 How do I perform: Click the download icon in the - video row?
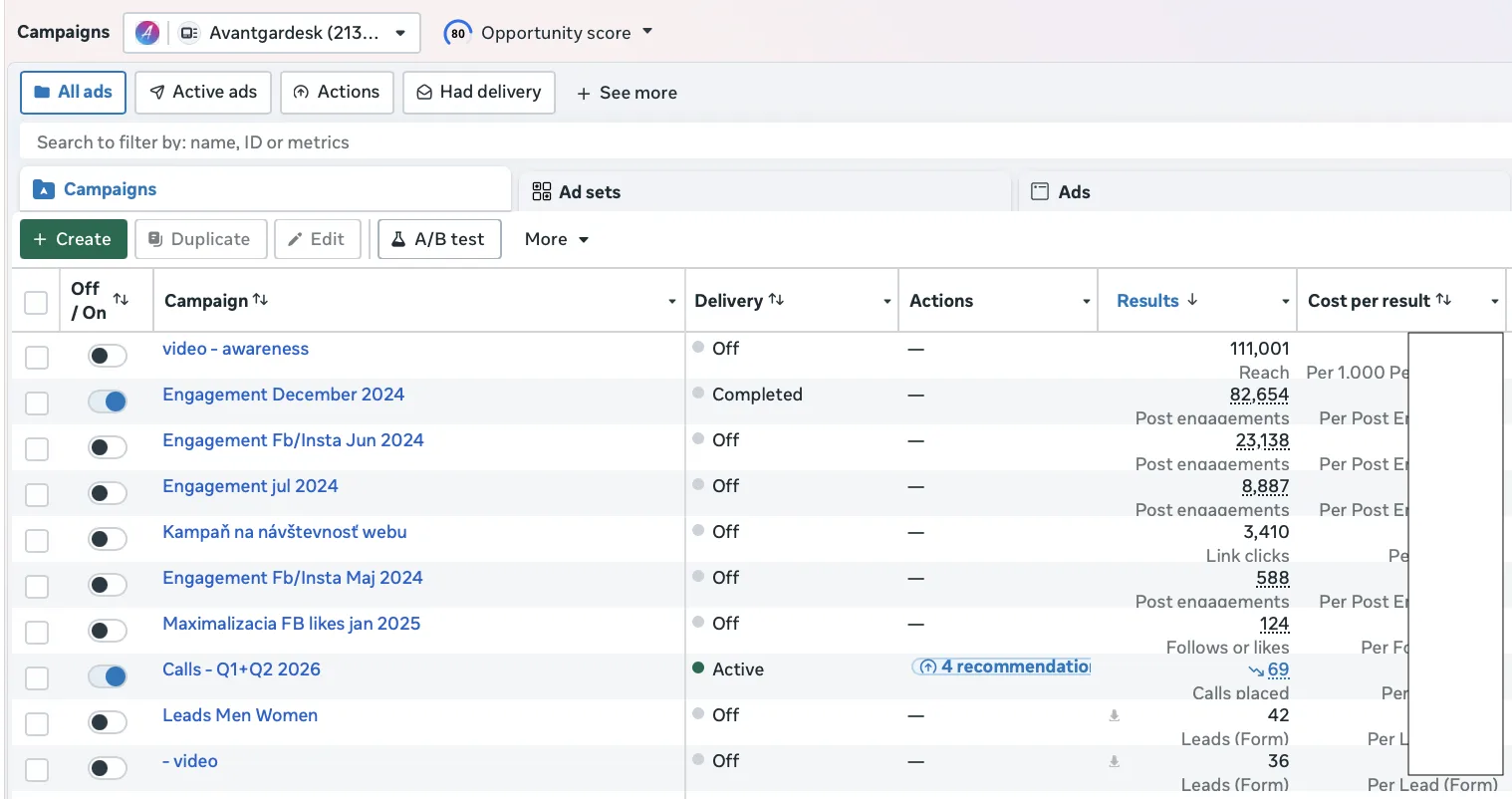click(x=1114, y=761)
